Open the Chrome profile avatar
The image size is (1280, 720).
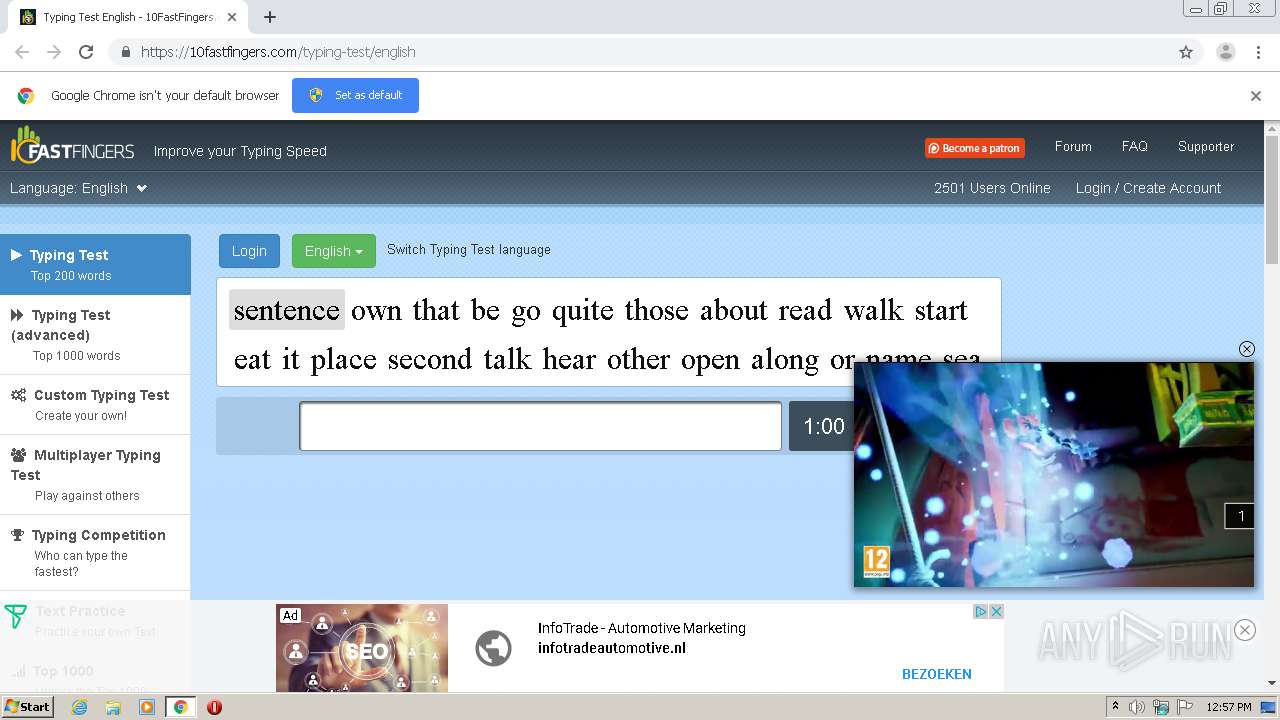pyautogui.click(x=1225, y=52)
